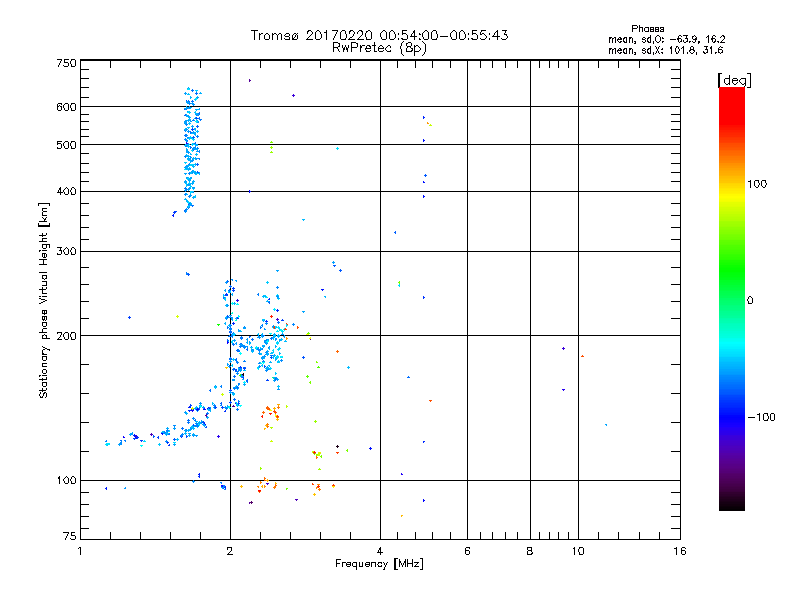This screenshot has height=600, width=800.
Task: Click the 'Phases' legend heading
Action: (x=647, y=29)
